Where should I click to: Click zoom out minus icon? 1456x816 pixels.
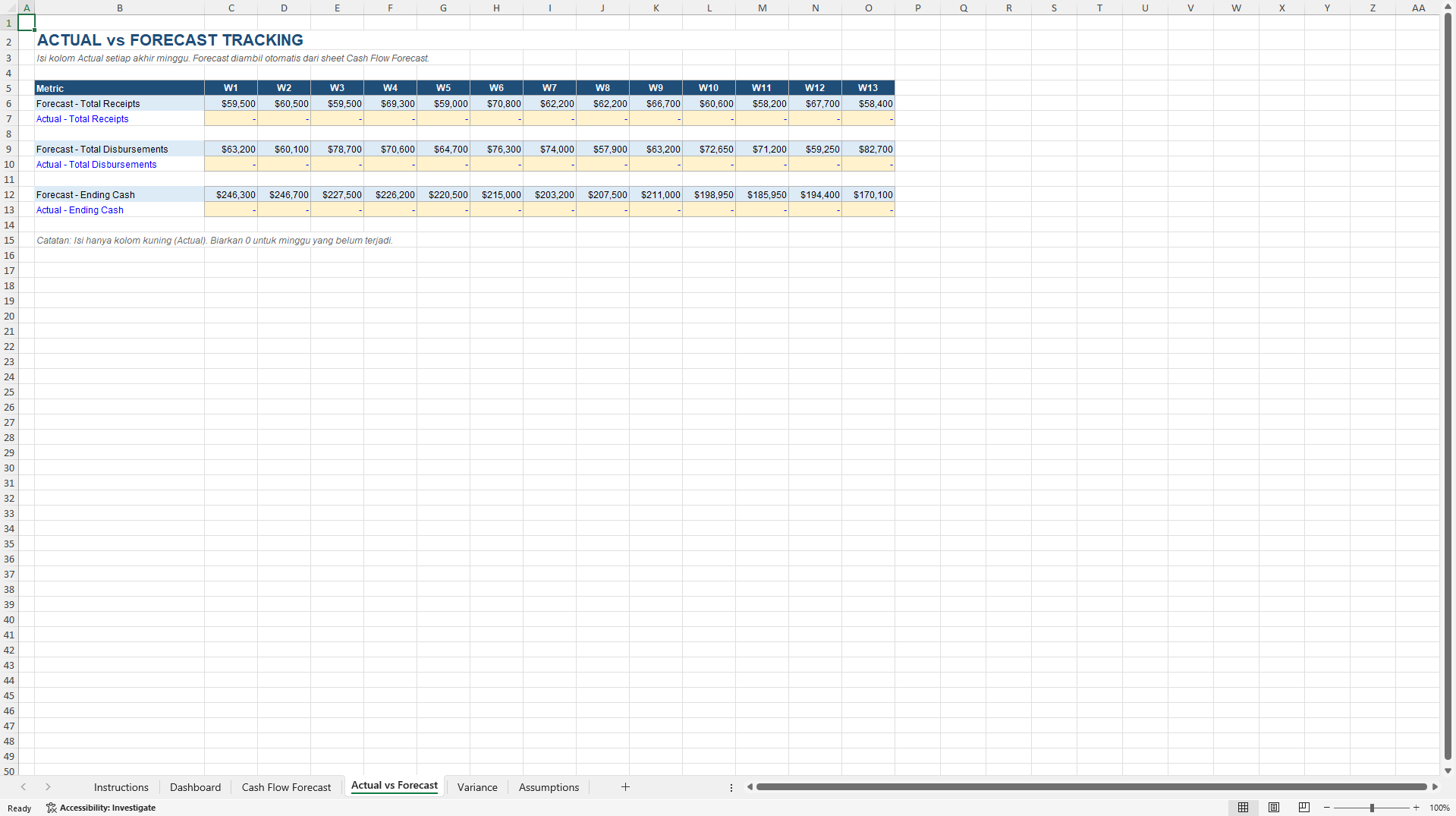pyautogui.click(x=1327, y=808)
